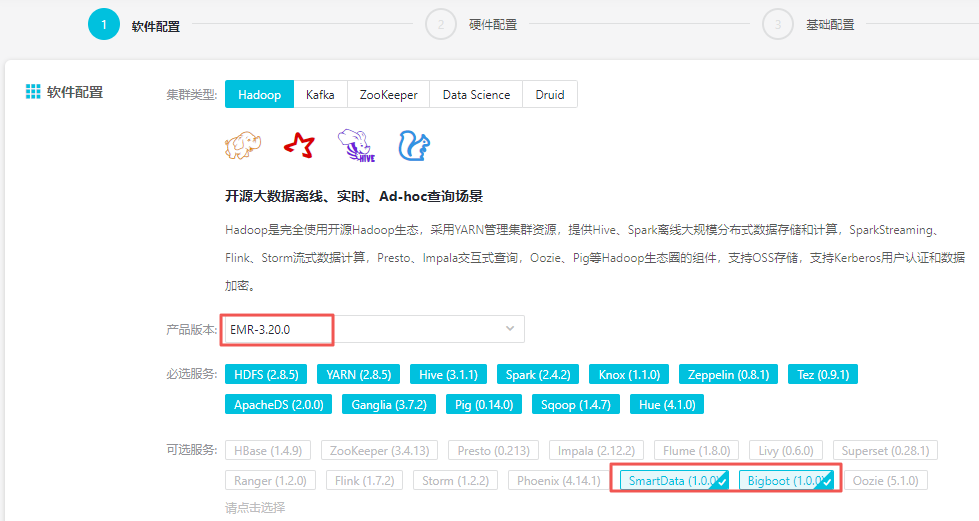The width and height of the screenshot is (979, 521).
Task: Enable the Phoenix (4.14.1) optional service
Action: (x=559, y=480)
